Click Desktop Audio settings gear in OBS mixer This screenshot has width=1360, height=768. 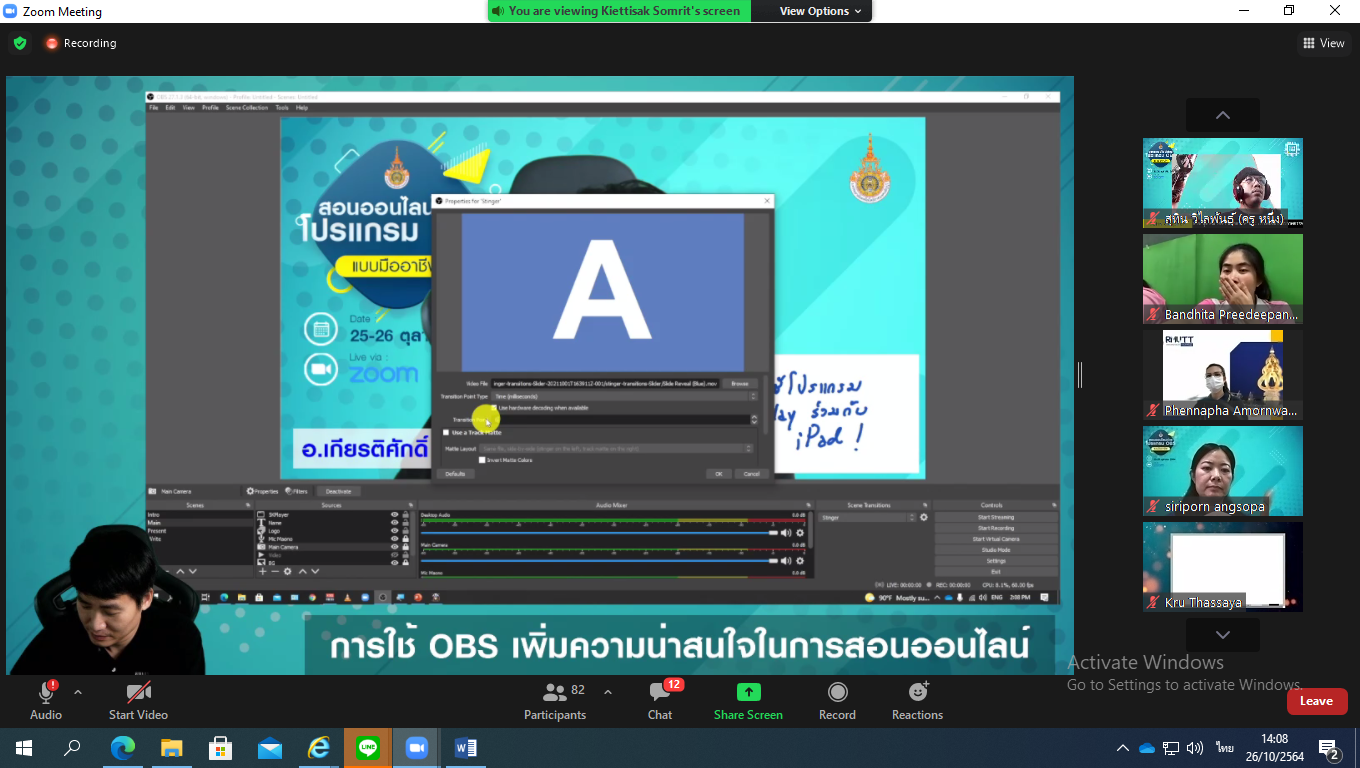[800, 533]
